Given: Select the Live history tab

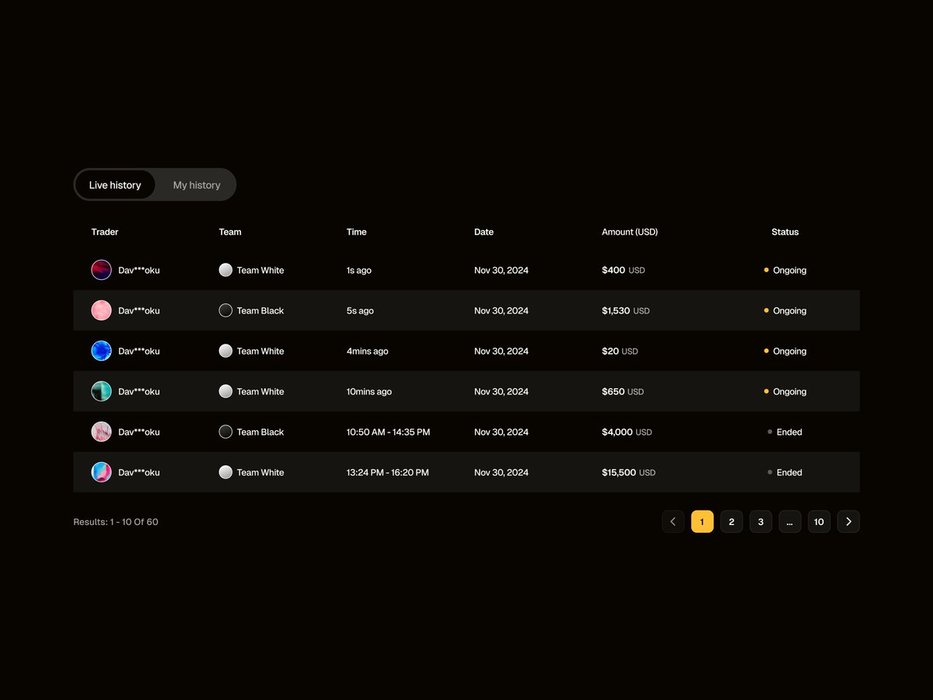Looking at the screenshot, I should tap(115, 185).
